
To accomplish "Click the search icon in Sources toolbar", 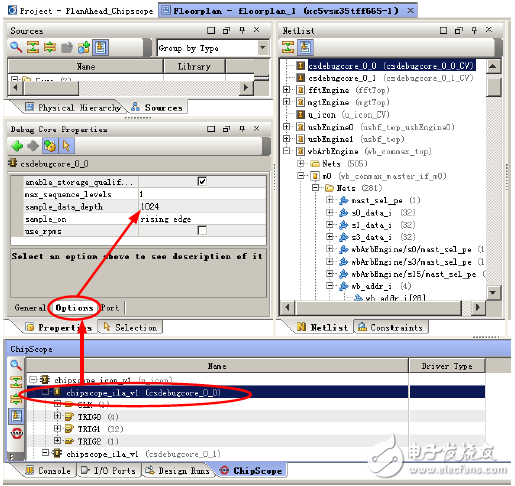I will [x=16, y=47].
